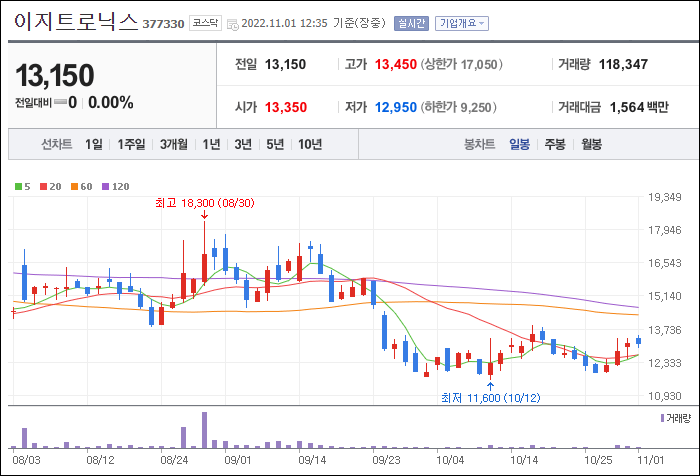This screenshot has height=476, width=700.
Task: Select the 3개월 line chart period
Action: coord(174,144)
